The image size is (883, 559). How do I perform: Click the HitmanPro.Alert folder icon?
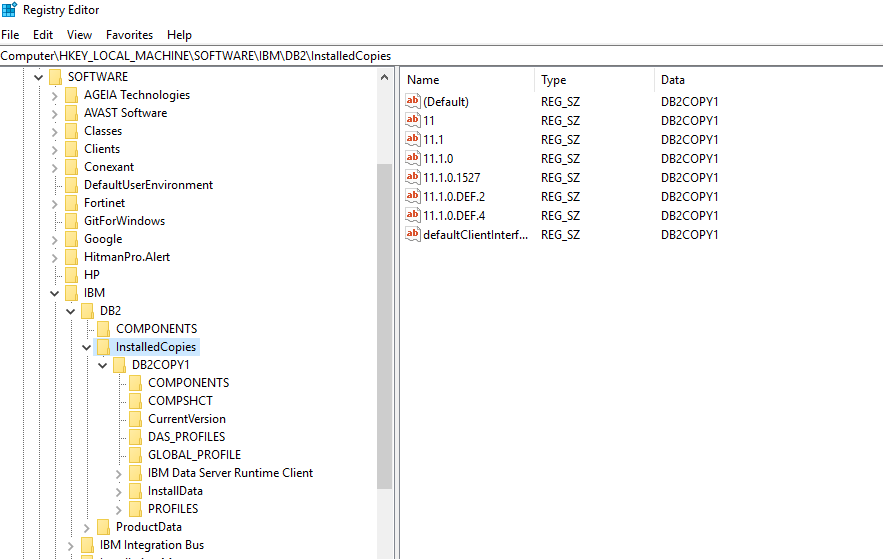tap(72, 257)
